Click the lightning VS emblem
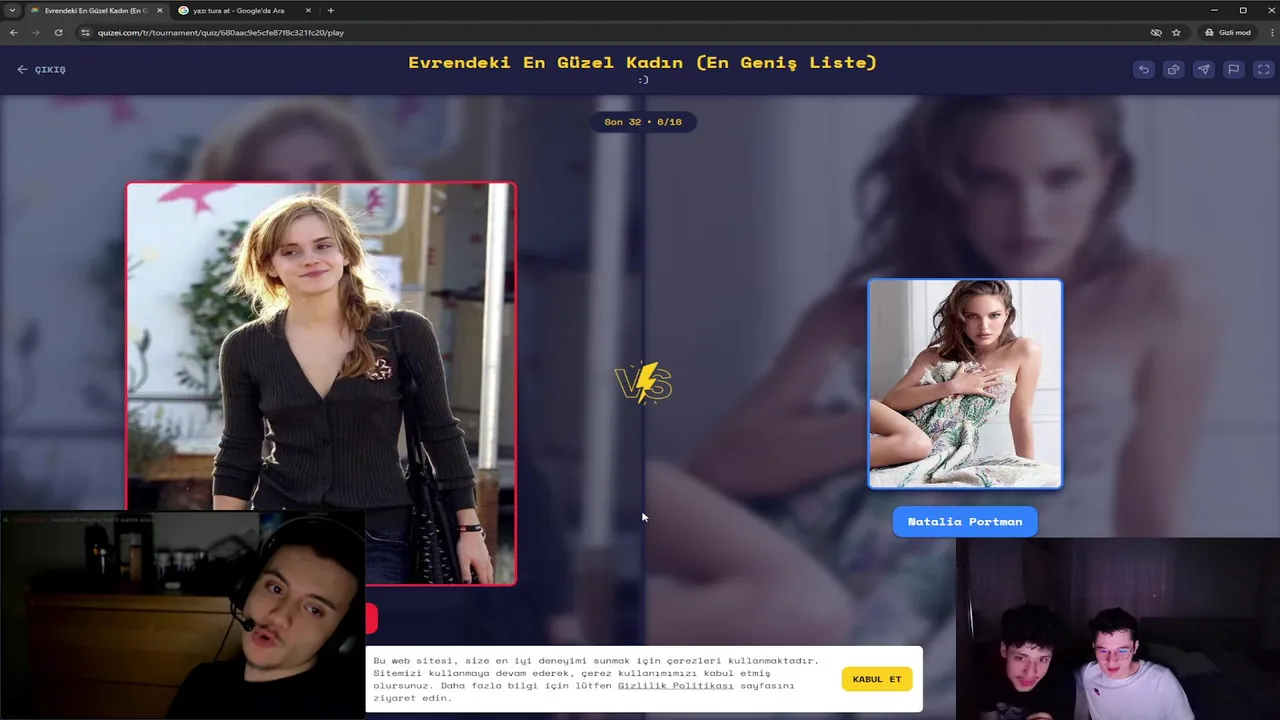The width and height of the screenshot is (1280, 720). coord(643,383)
